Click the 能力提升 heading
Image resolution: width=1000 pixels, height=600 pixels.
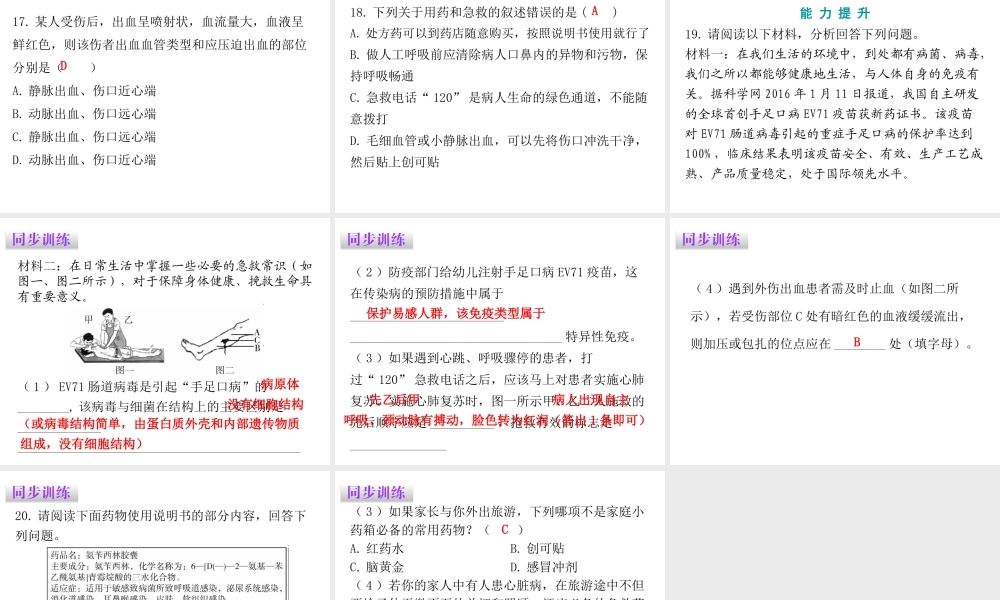[835, 13]
